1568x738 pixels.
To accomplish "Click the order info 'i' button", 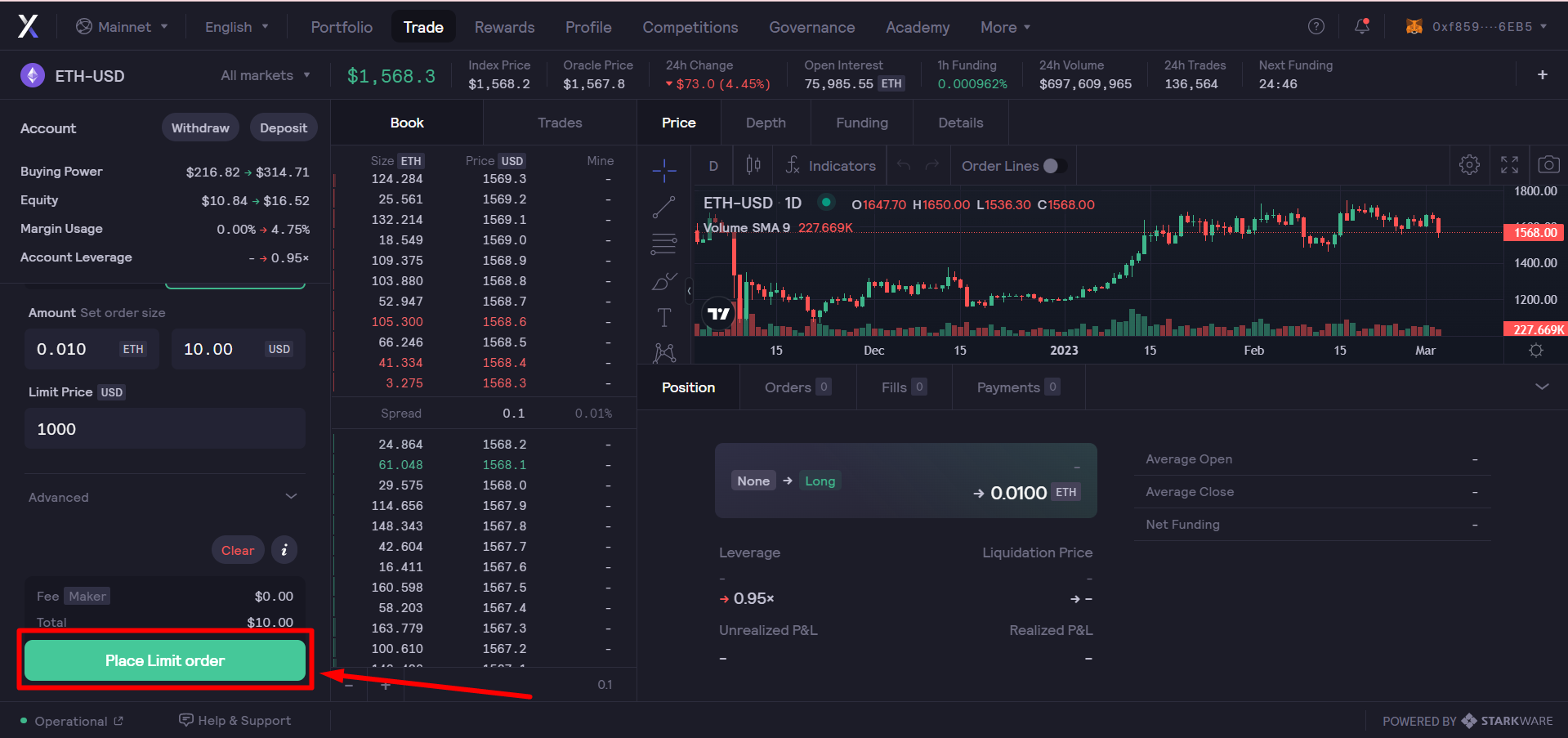I will 284,550.
